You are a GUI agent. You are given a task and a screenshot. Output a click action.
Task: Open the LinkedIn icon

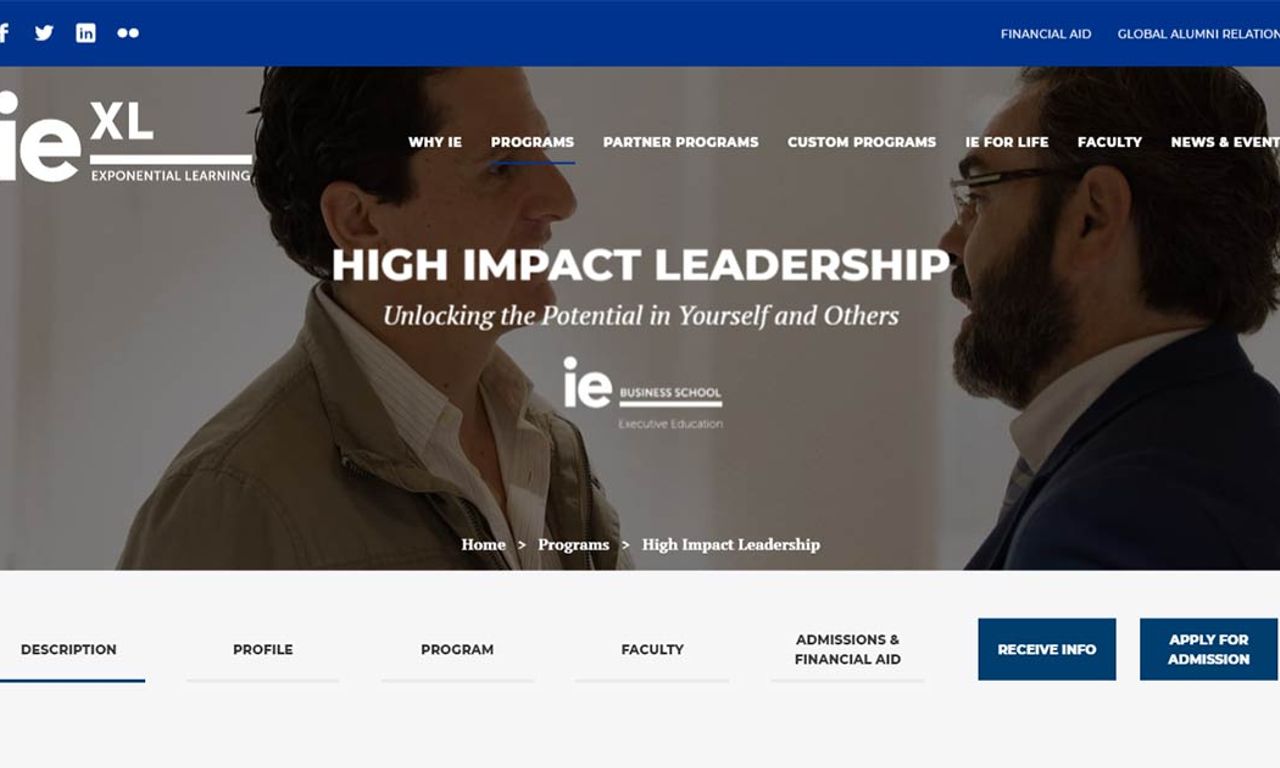click(86, 33)
